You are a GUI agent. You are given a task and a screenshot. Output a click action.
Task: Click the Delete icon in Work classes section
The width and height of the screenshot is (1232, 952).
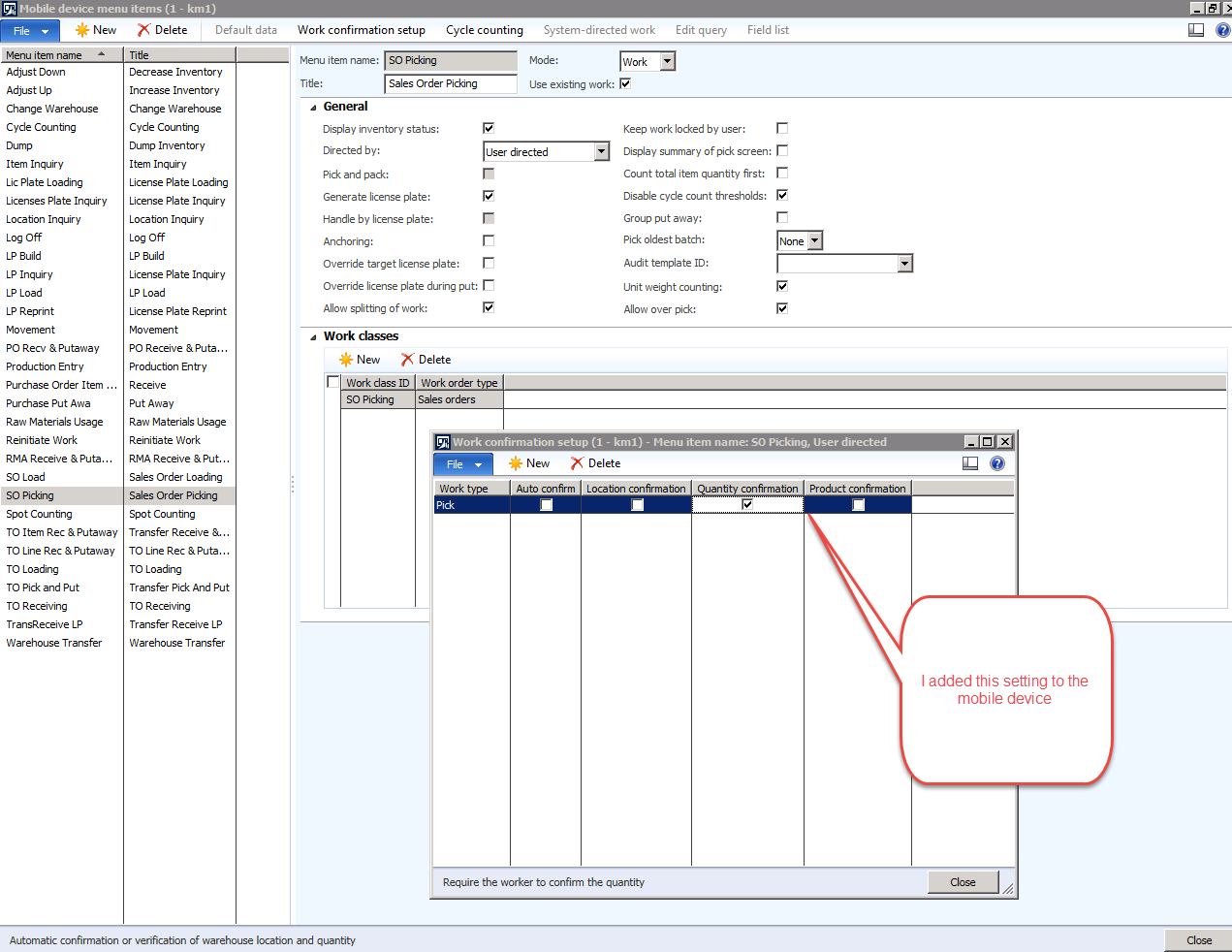coord(408,360)
